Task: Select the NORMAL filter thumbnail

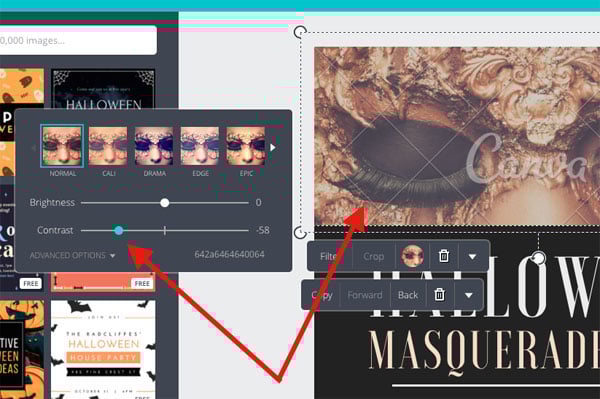Action: (62, 146)
